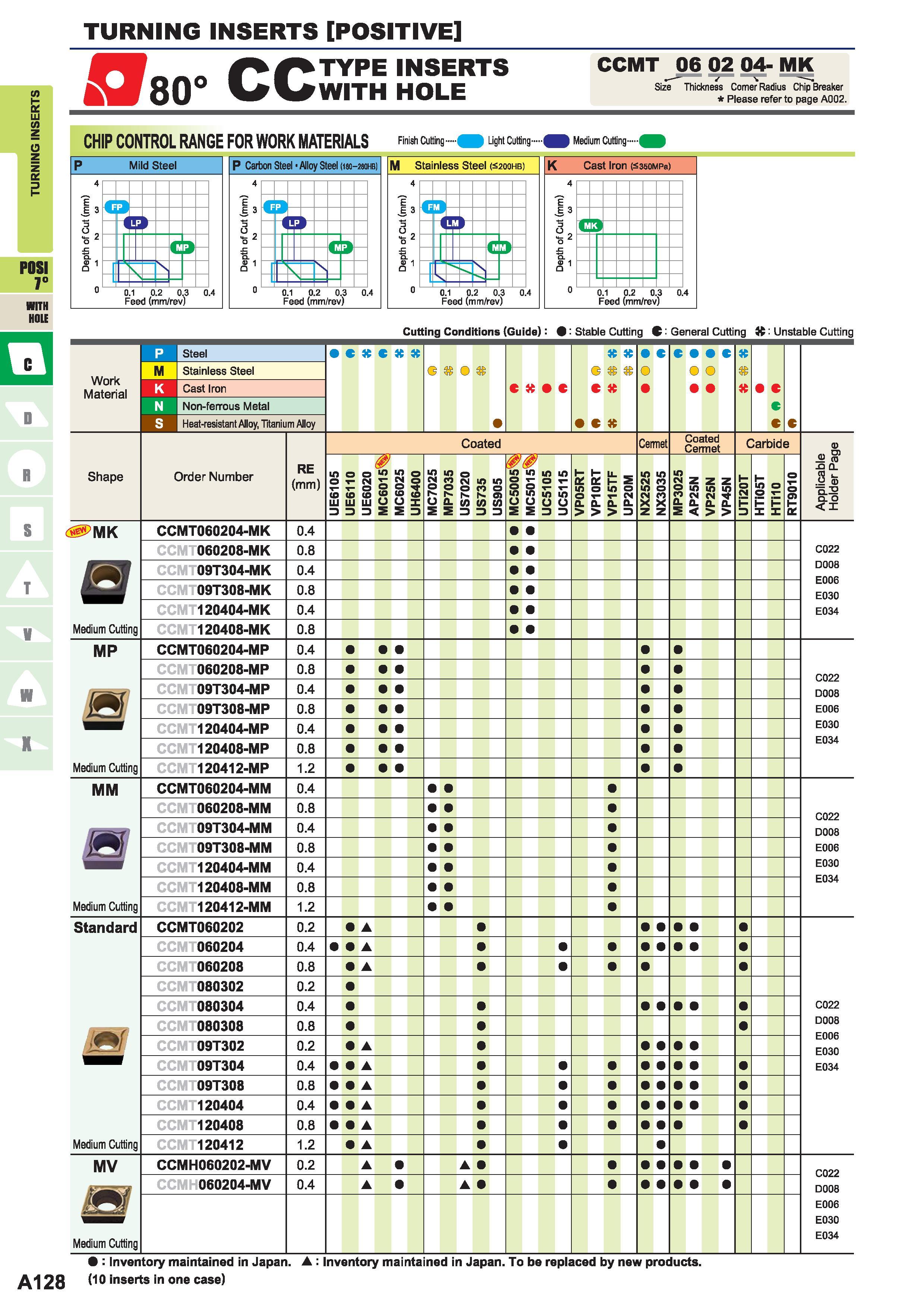Screen dimensions: 924x1308
Task: Click the V shape sidebar icon
Action: click(x=27, y=634)
